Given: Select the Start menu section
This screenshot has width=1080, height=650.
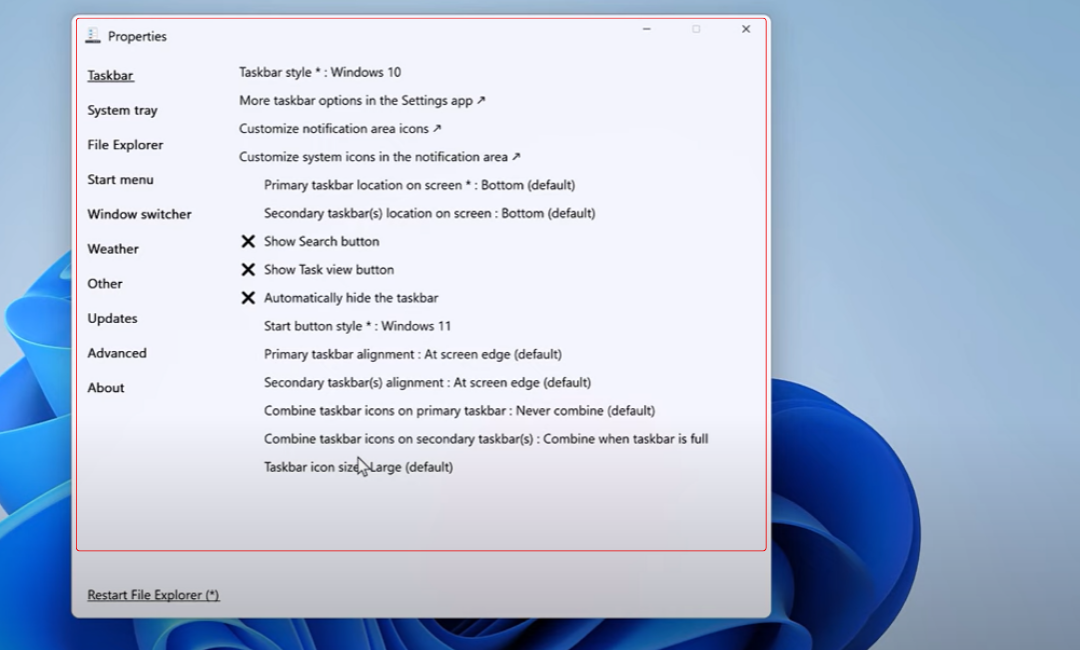Looking at the screenshot, I should 120,180.
